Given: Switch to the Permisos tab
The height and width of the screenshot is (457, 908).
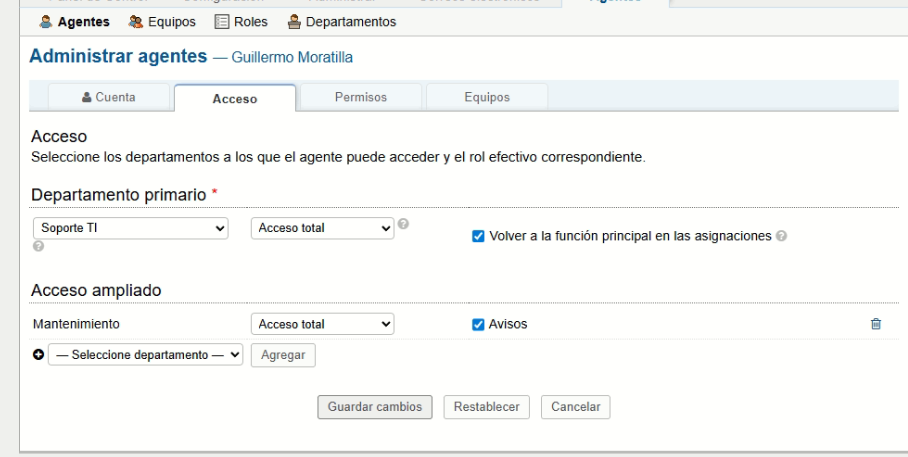Looking at the screenshot, I should pos(360,97).
